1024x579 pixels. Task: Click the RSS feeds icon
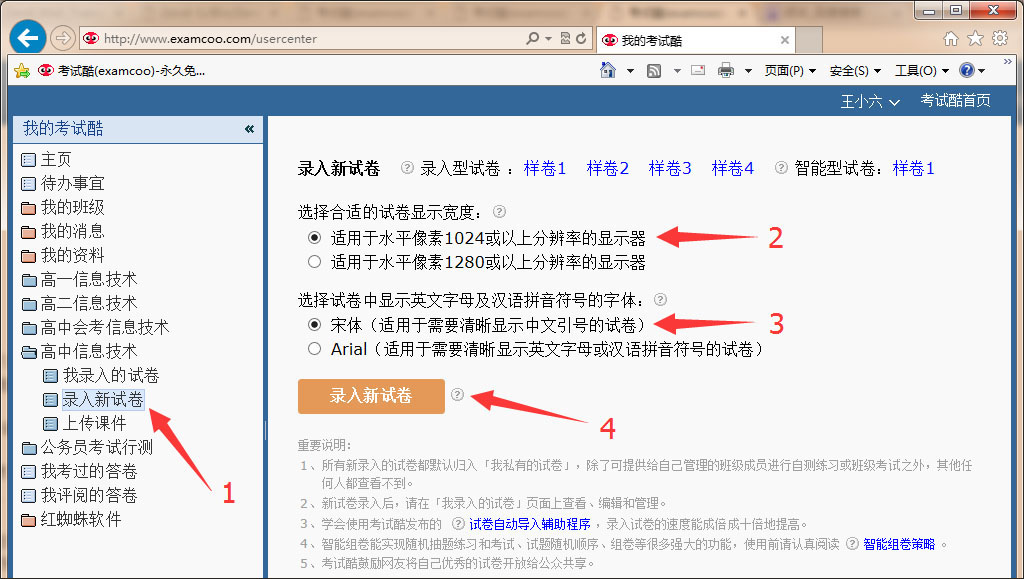(x=654, y=70)
